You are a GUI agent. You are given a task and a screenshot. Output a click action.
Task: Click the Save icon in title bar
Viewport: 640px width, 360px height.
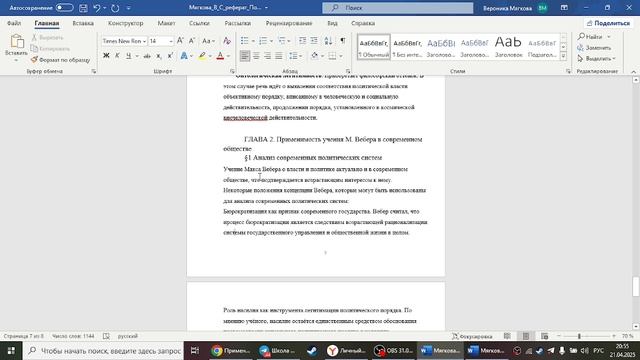83,8
